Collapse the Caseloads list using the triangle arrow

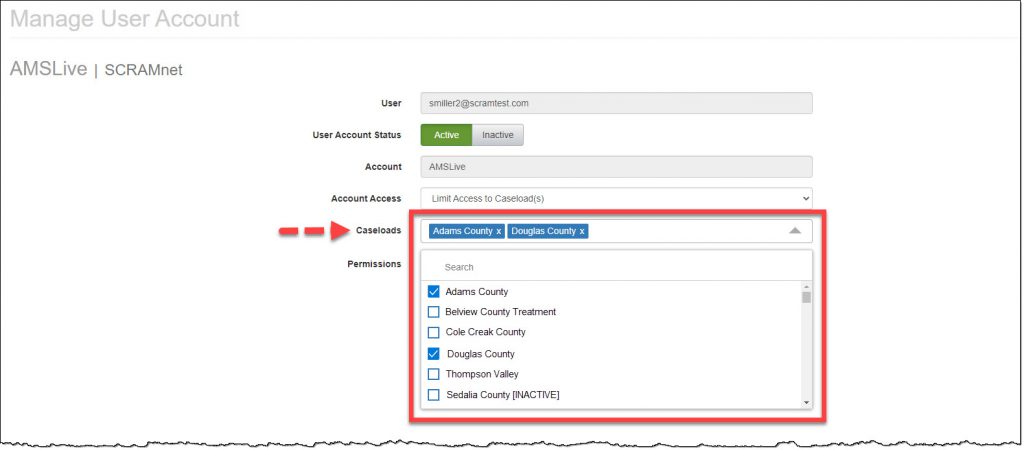pos(795,231)
